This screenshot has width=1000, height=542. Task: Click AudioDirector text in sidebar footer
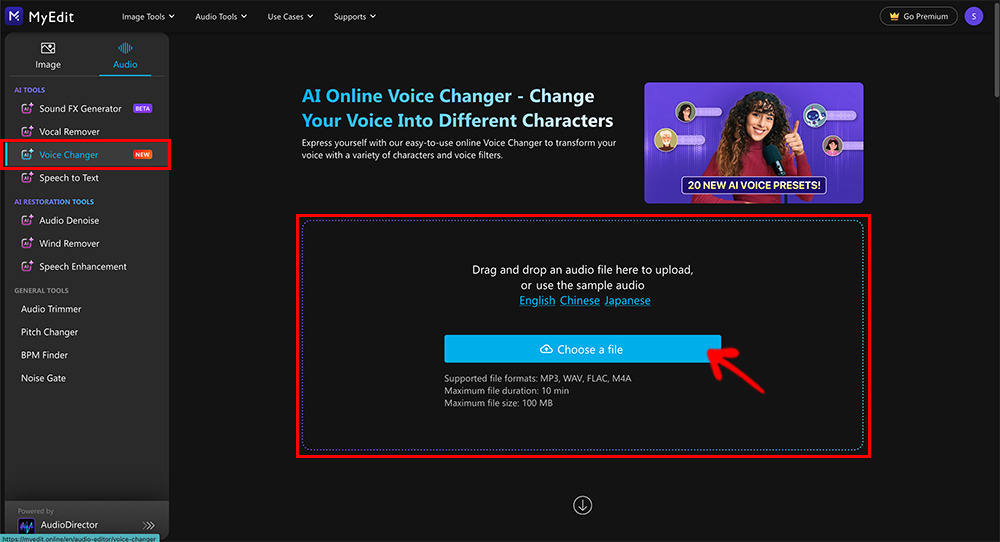tap(69, 525)
